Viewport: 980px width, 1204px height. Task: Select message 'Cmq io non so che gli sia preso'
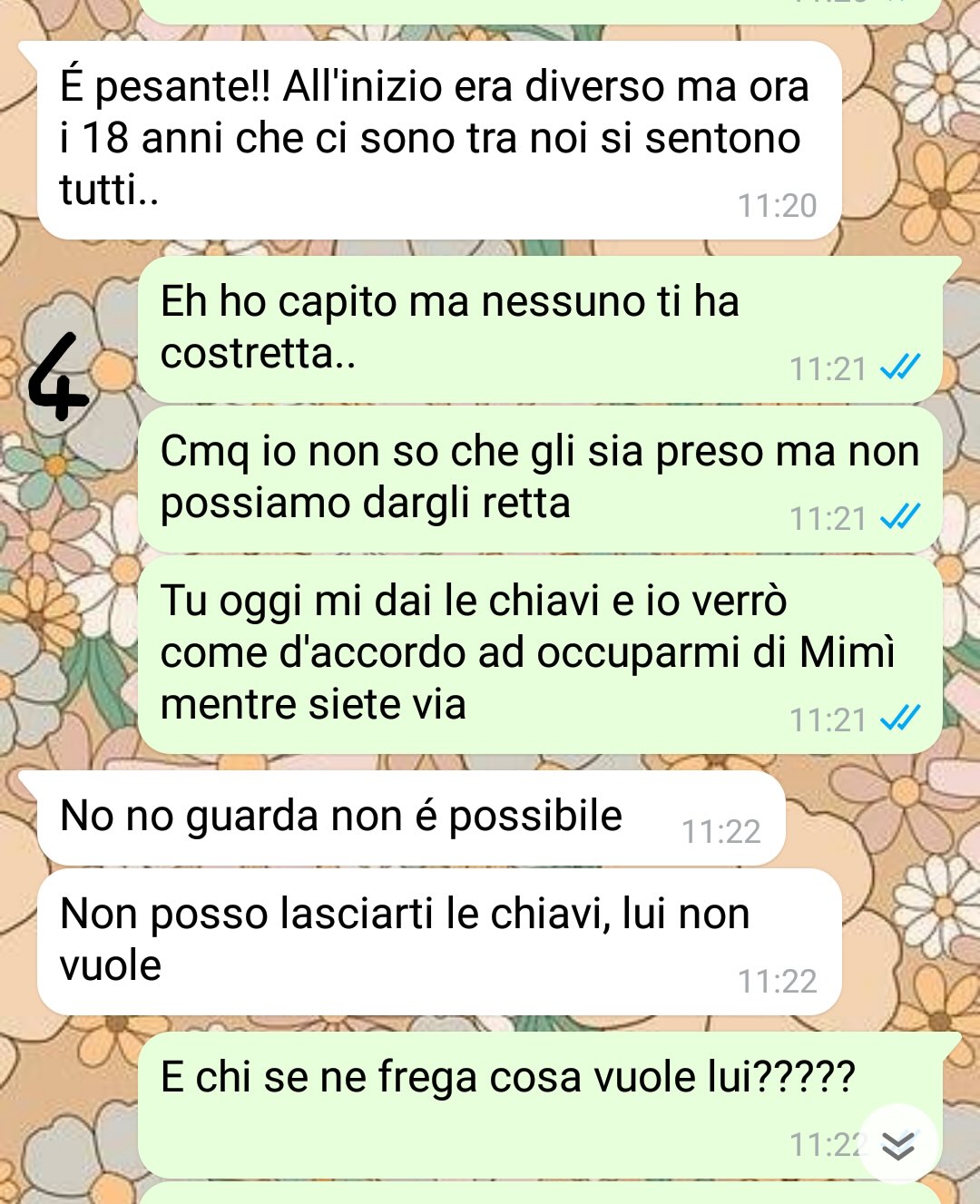(x=540, y=479)
